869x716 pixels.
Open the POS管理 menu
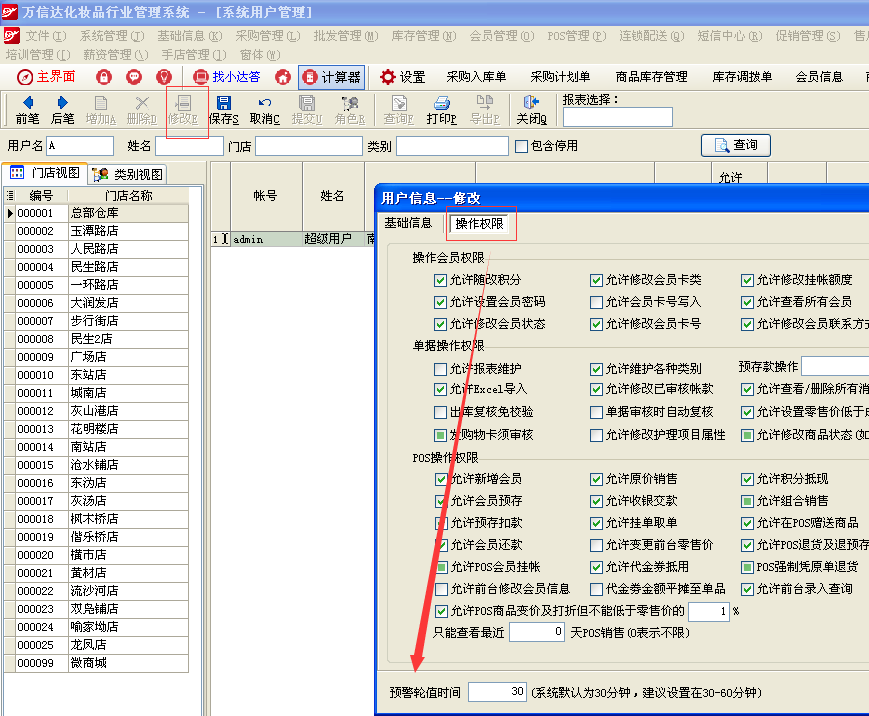(577, 36)
